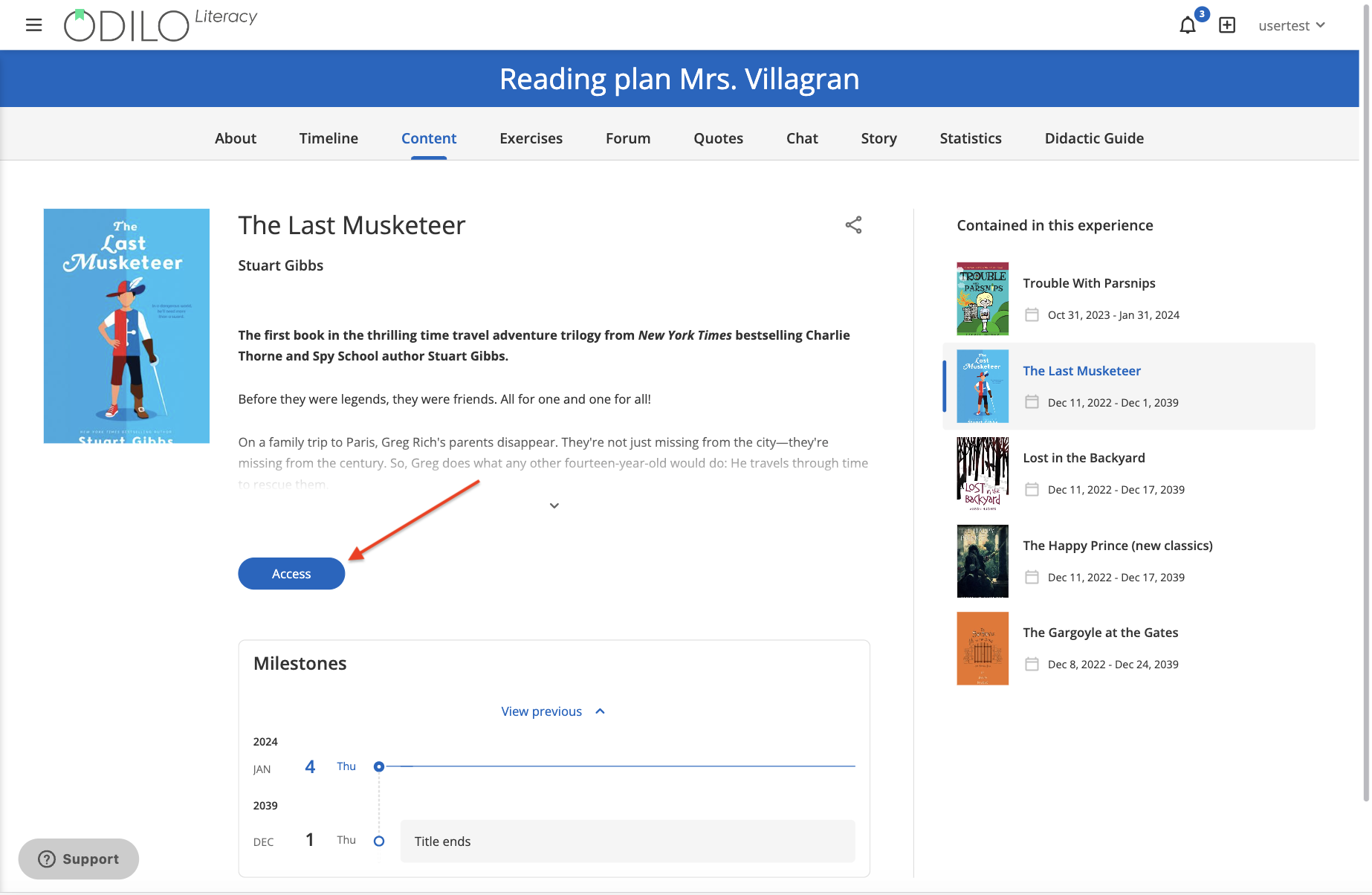The height and width of the screenshot is (895, 1372).
Task: Click the Milestones heading
Action: coord(300,663)
